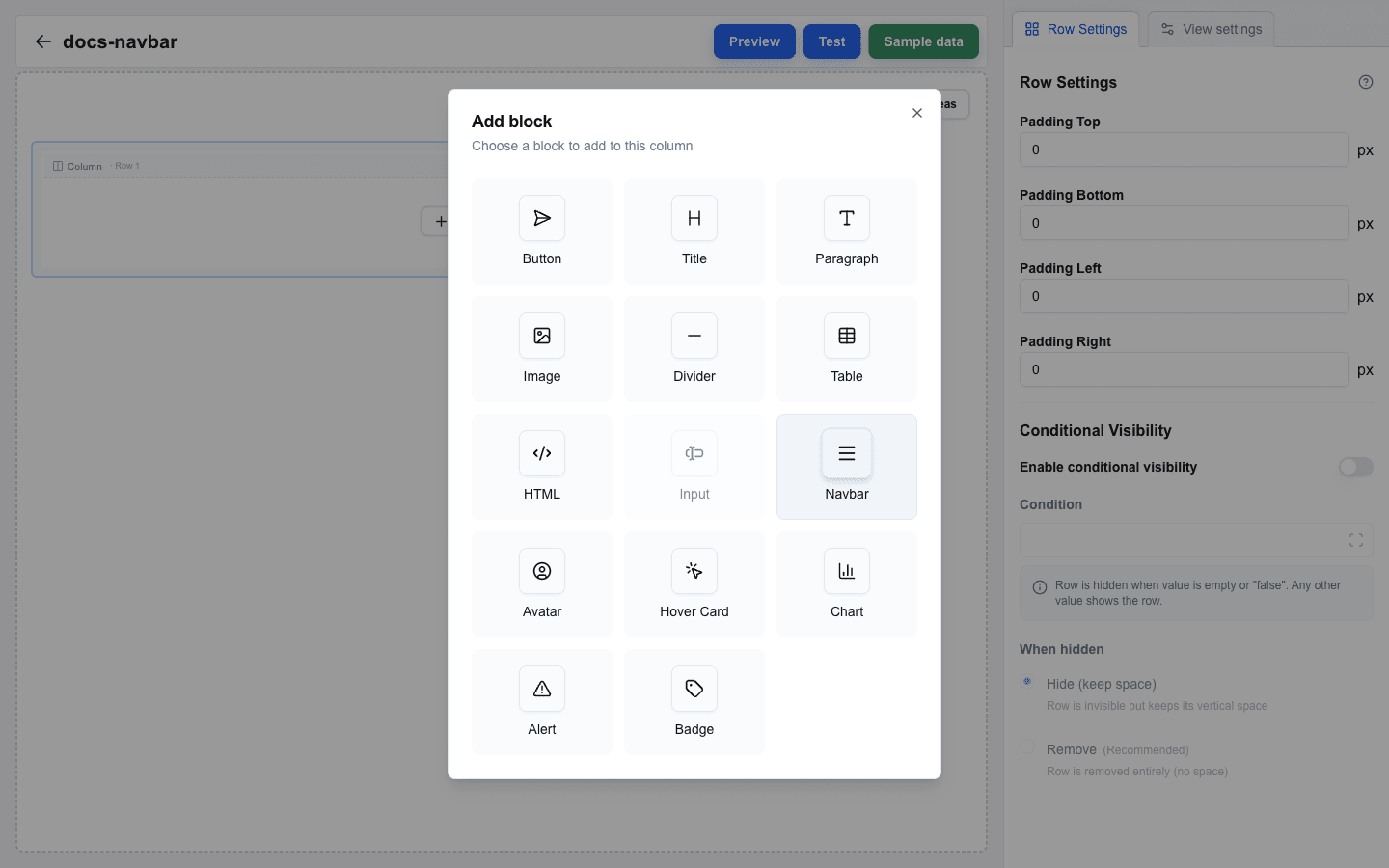1389x868 pixels.
Task: Pick the Badge block
Action: (x=694, y=702)
